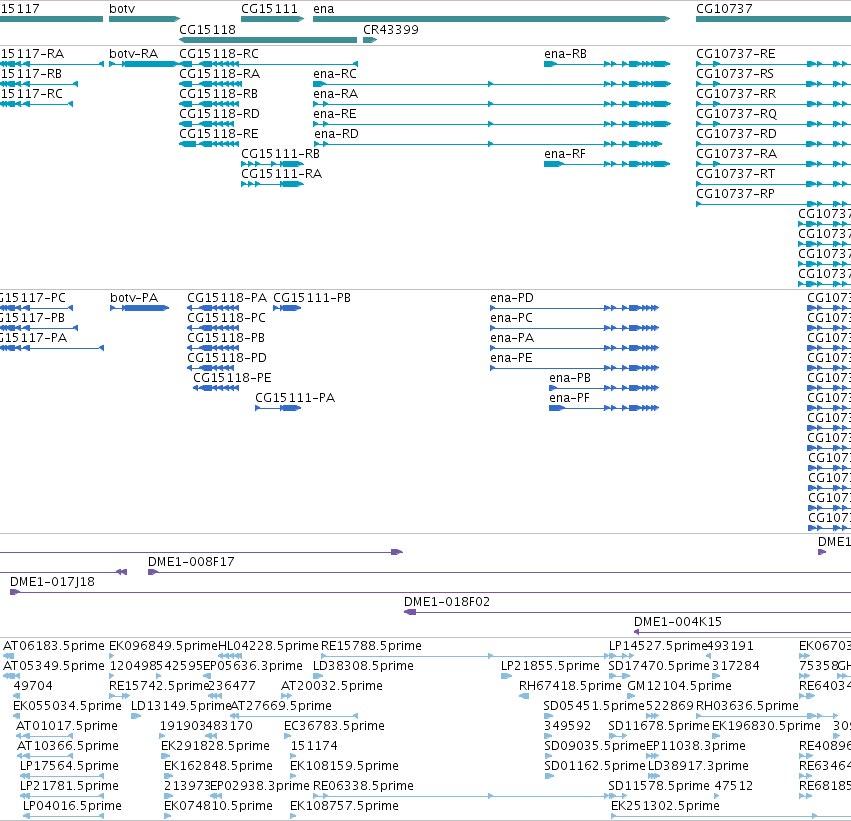851x821 pixels.
Task: Open the ena-RA transcript label
Action: 335,94
